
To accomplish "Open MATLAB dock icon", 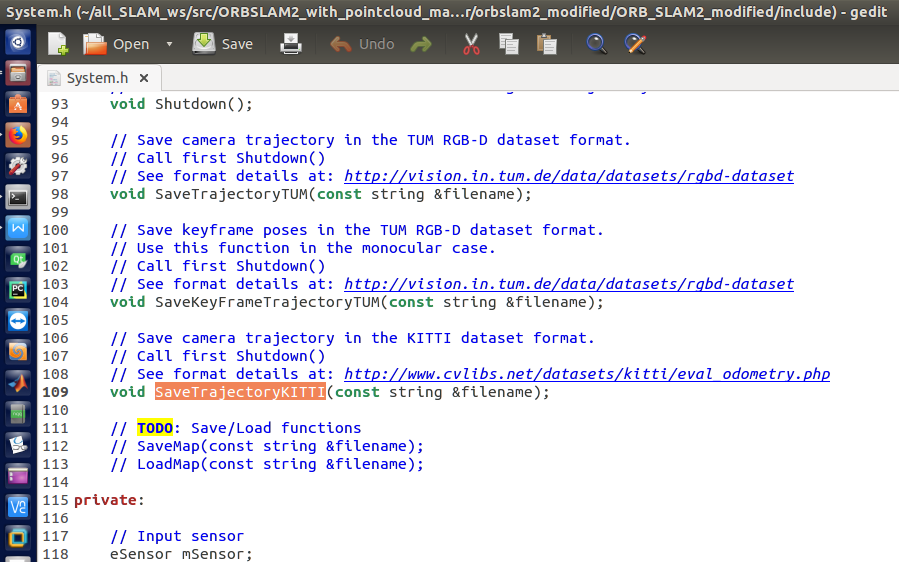I will pyautogui.click(x=18, y=383).
